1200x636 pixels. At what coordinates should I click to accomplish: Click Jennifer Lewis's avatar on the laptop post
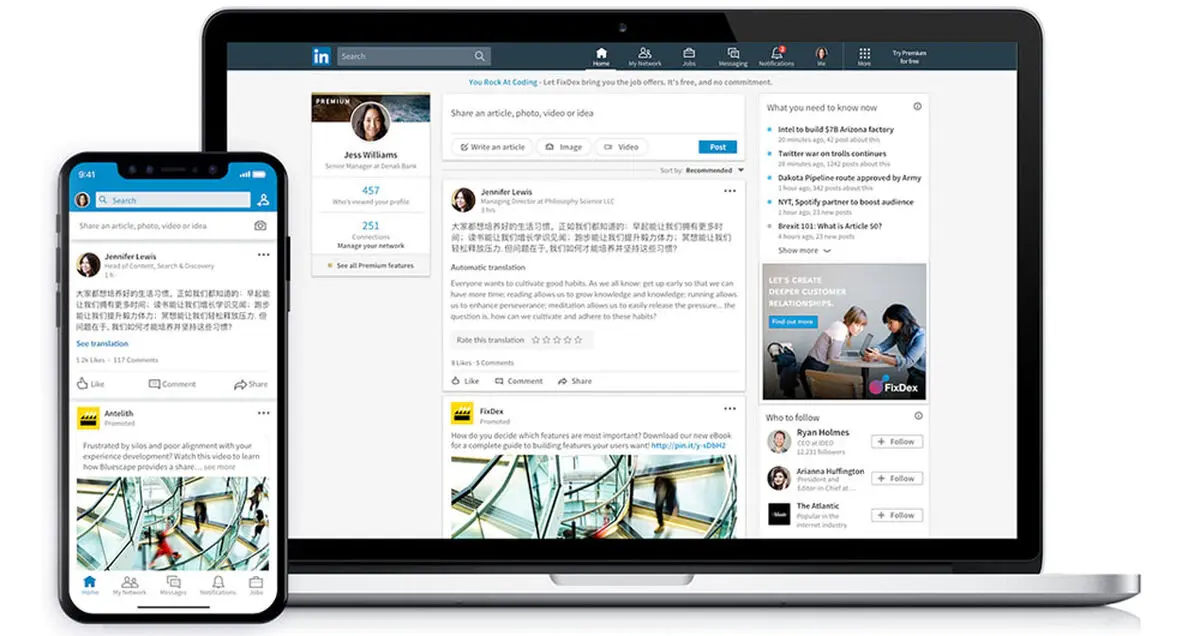(463, 199)
